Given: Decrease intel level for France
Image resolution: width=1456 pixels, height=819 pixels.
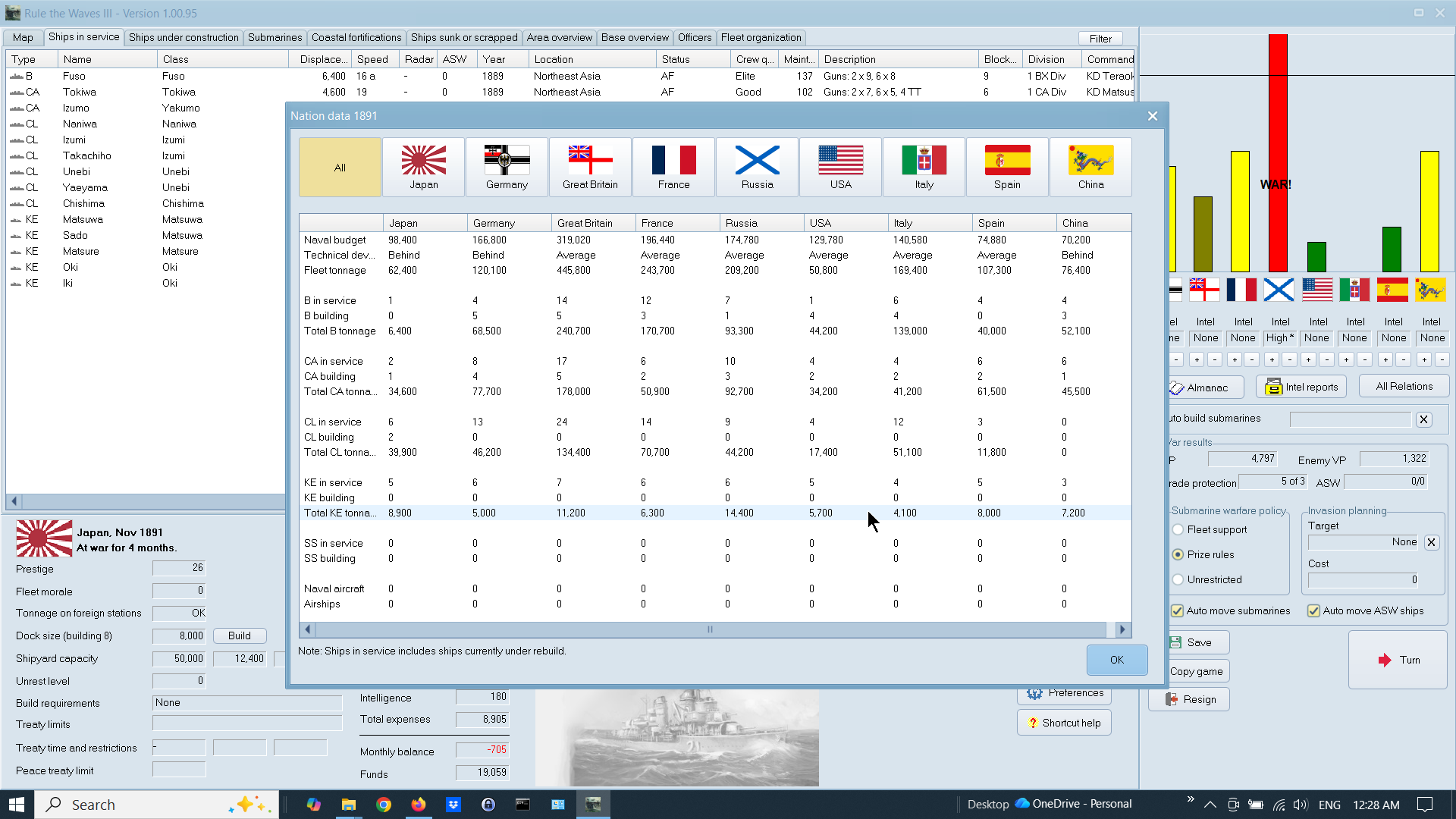Looking at the screenshot, I should (1253, 359).
